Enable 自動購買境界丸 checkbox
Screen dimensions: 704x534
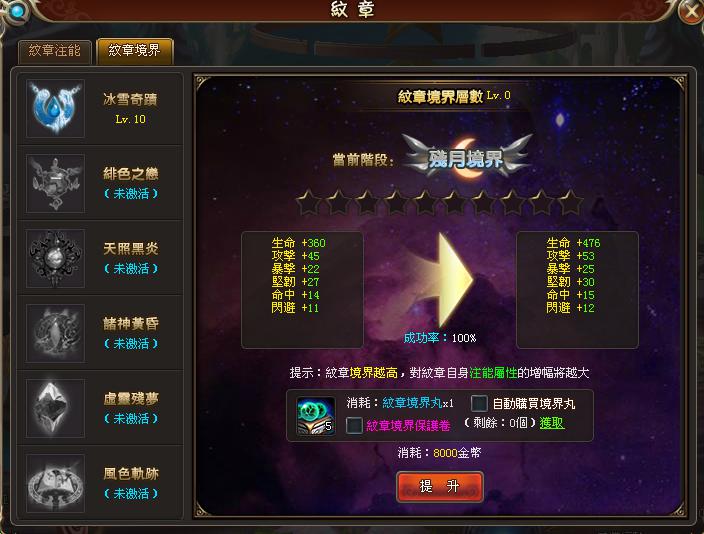coord(479,403)
